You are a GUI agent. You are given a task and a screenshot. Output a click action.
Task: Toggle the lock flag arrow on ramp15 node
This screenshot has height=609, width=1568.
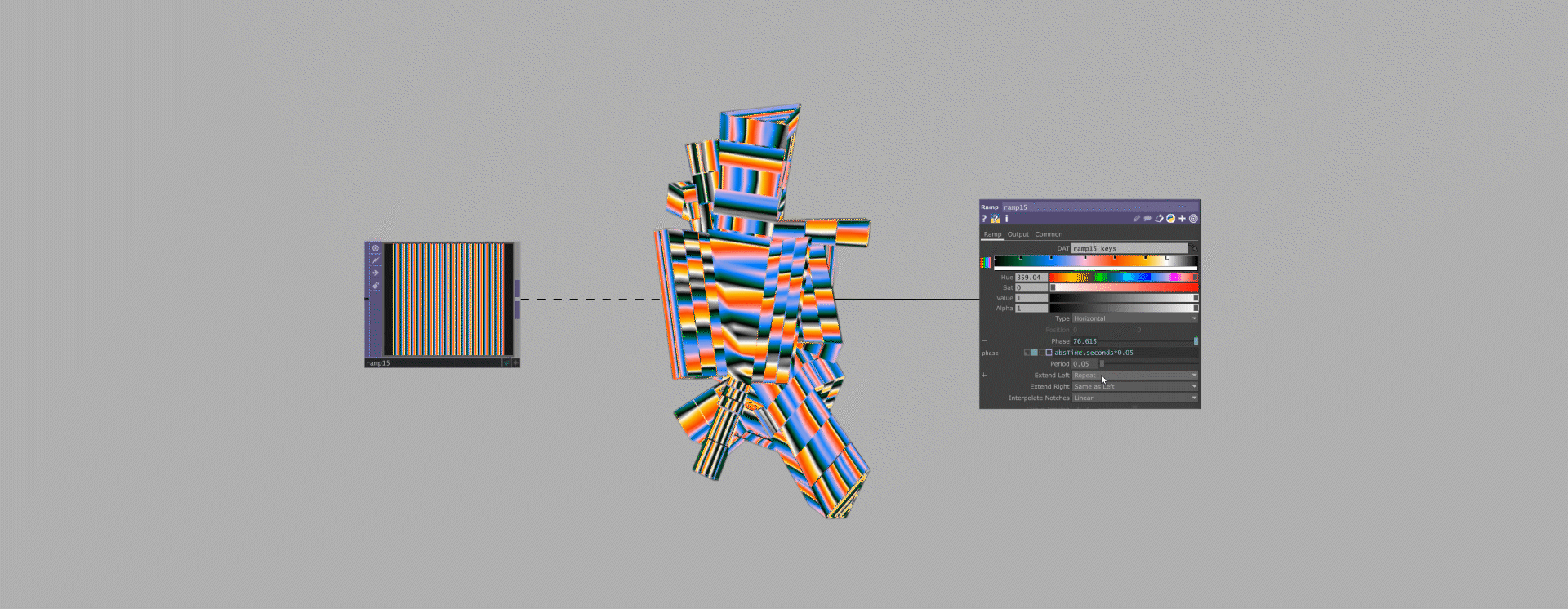(376, 273)
